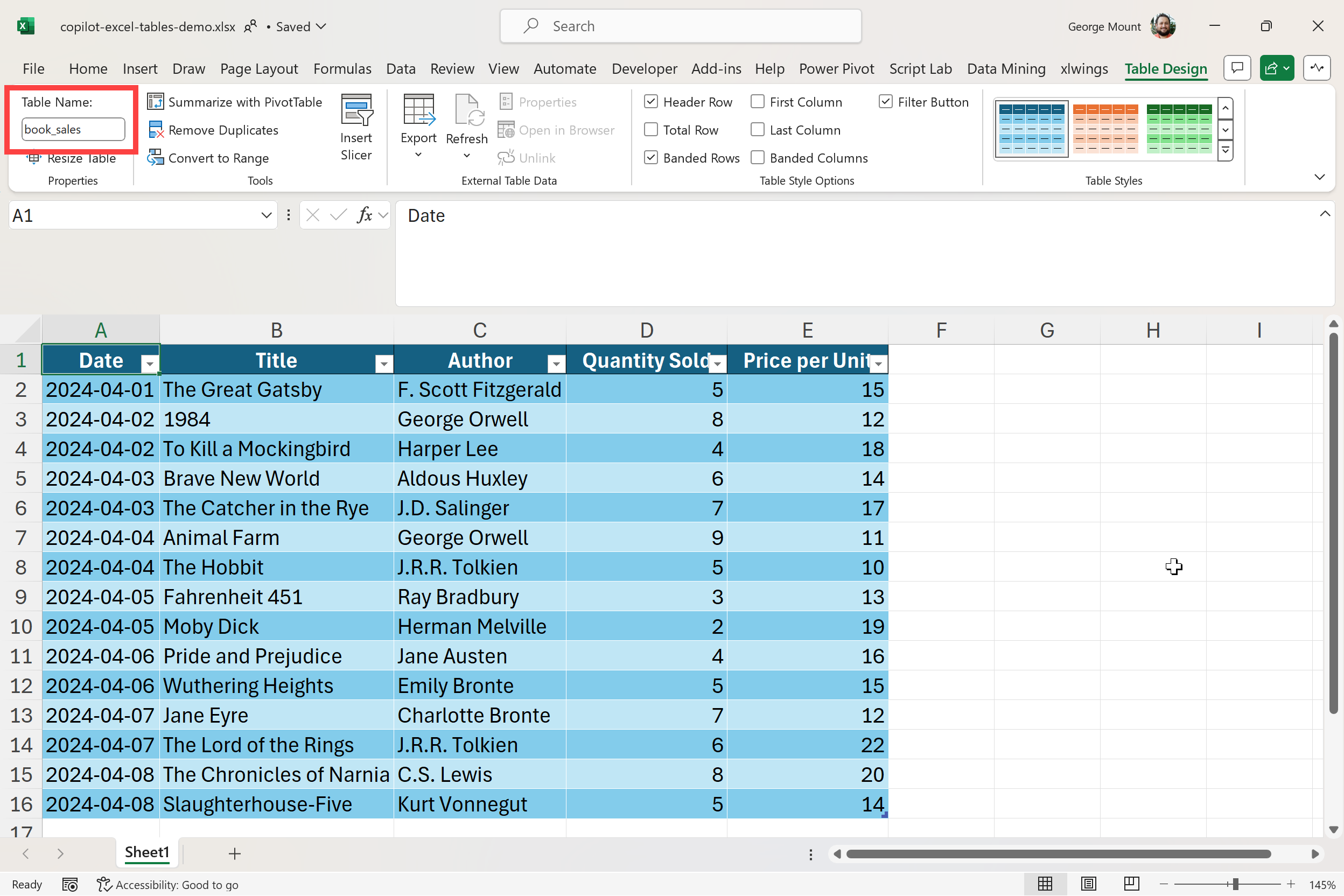
Task: Click Summarize with PivotTable icon
Action: 156,102
